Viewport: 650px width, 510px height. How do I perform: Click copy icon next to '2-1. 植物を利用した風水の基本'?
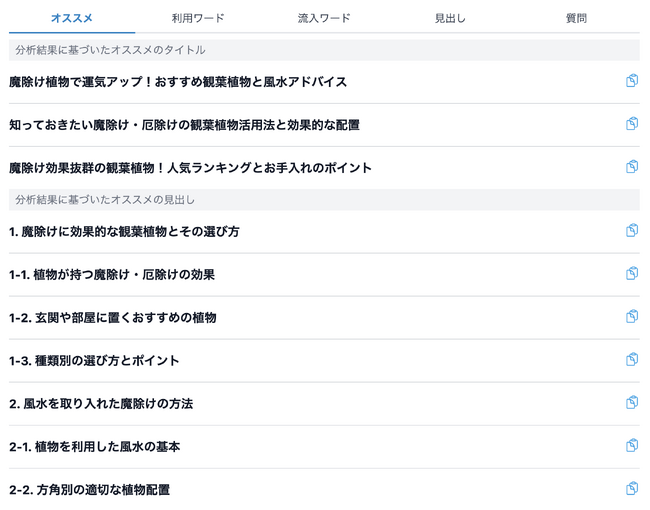click(631, 446)
